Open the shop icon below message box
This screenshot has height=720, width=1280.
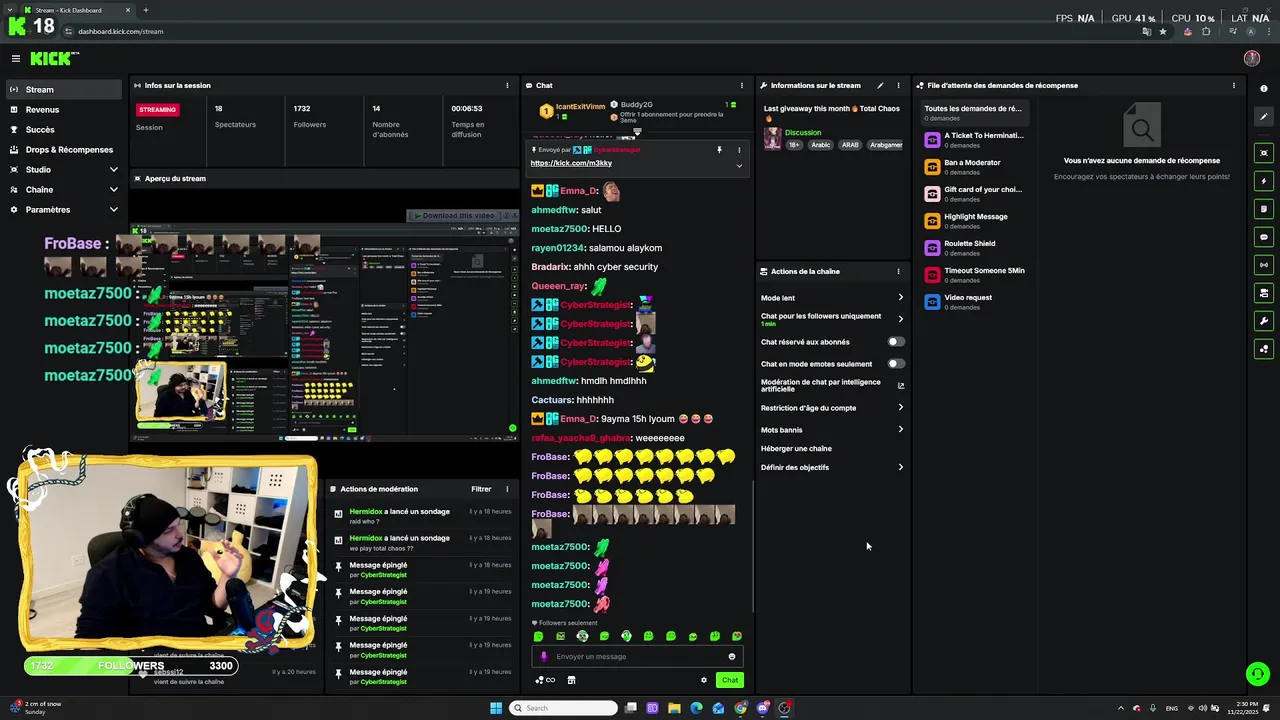[571, 680]
